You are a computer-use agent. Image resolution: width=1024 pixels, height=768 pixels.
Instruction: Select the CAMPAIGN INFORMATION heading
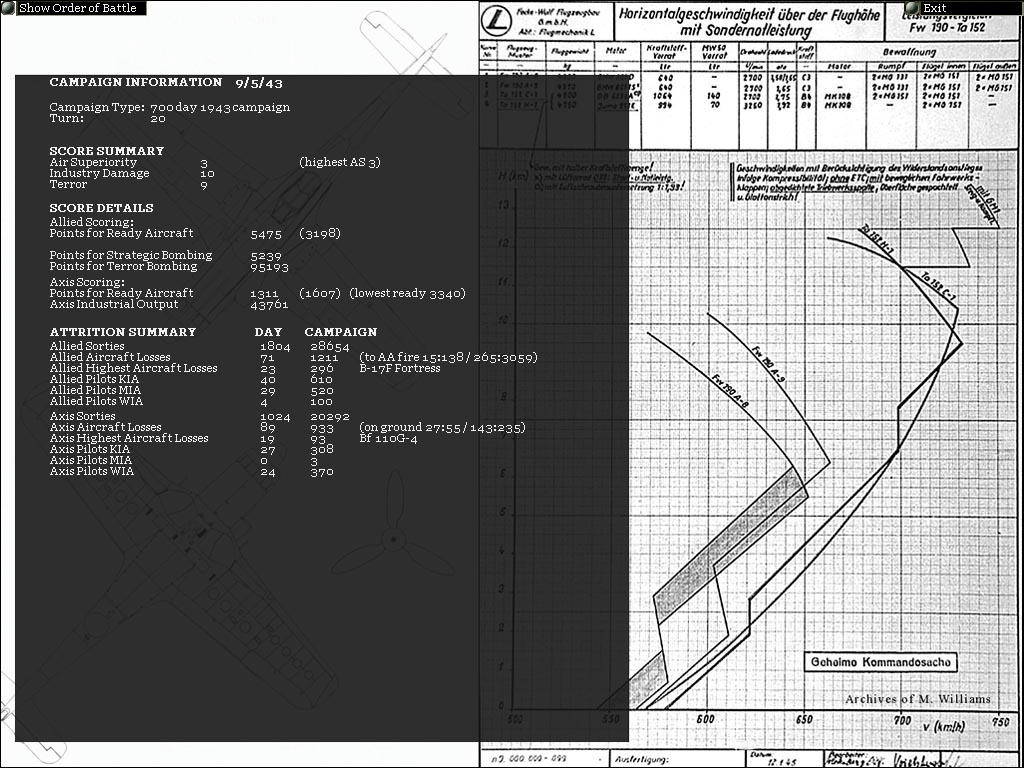pos(136,82)
